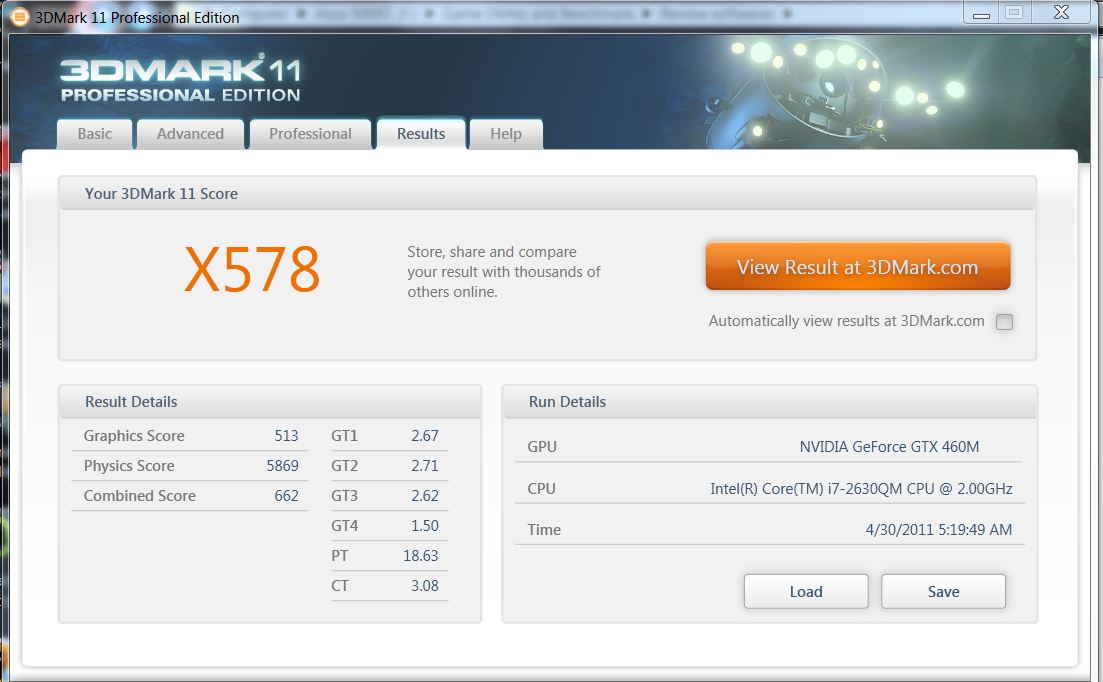Click the GT4 value 1.50
The height and width of the screenshot is (682, 1103).
click(x=425, y=526)
